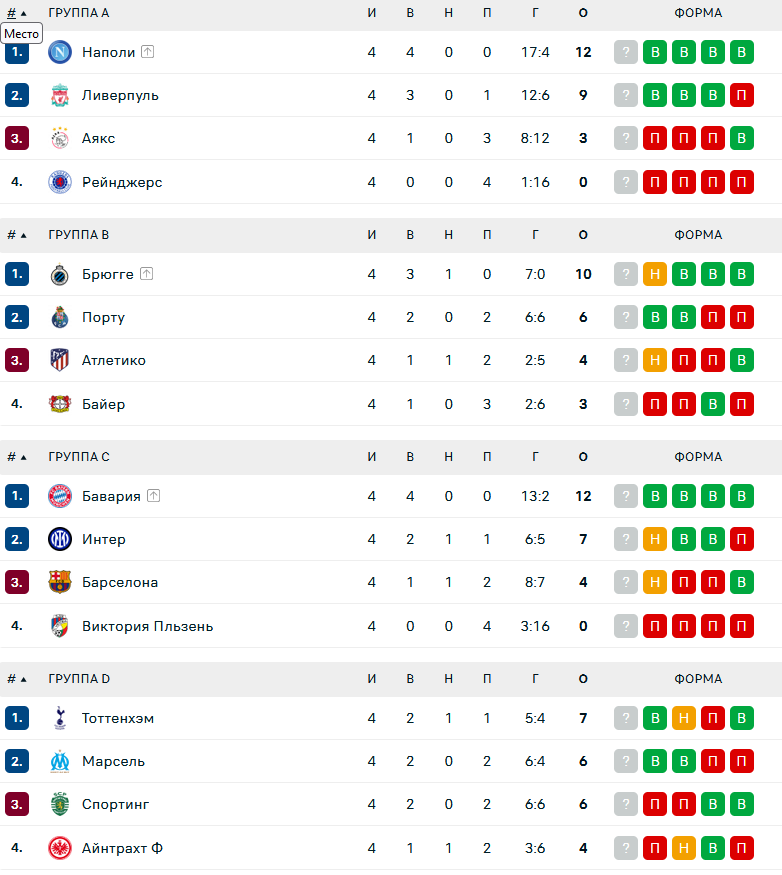Click the orange Н draw badge for Брюгге
The image size is (782, 875).
coord(655,274)
